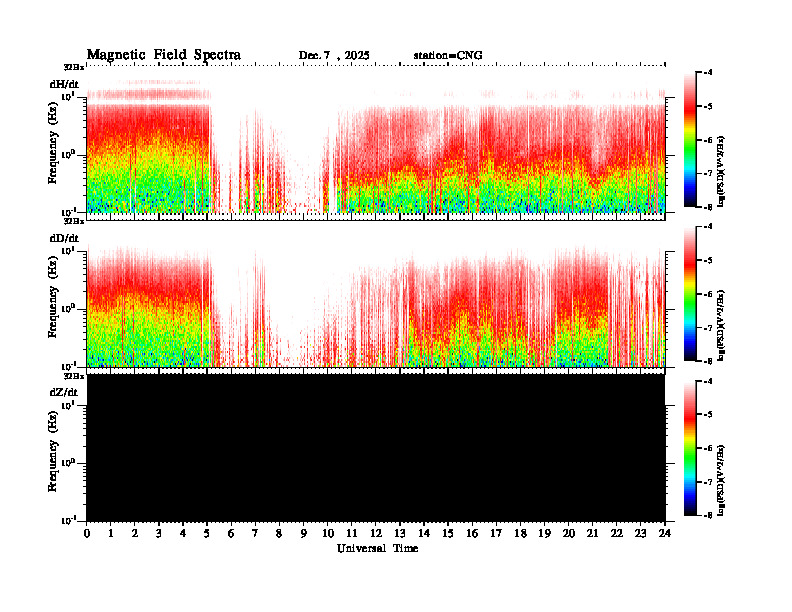Click hour tick label "2" on time axis
Image resolution: width=792 pixels, height=612 pixels.
tap(135, 533)
